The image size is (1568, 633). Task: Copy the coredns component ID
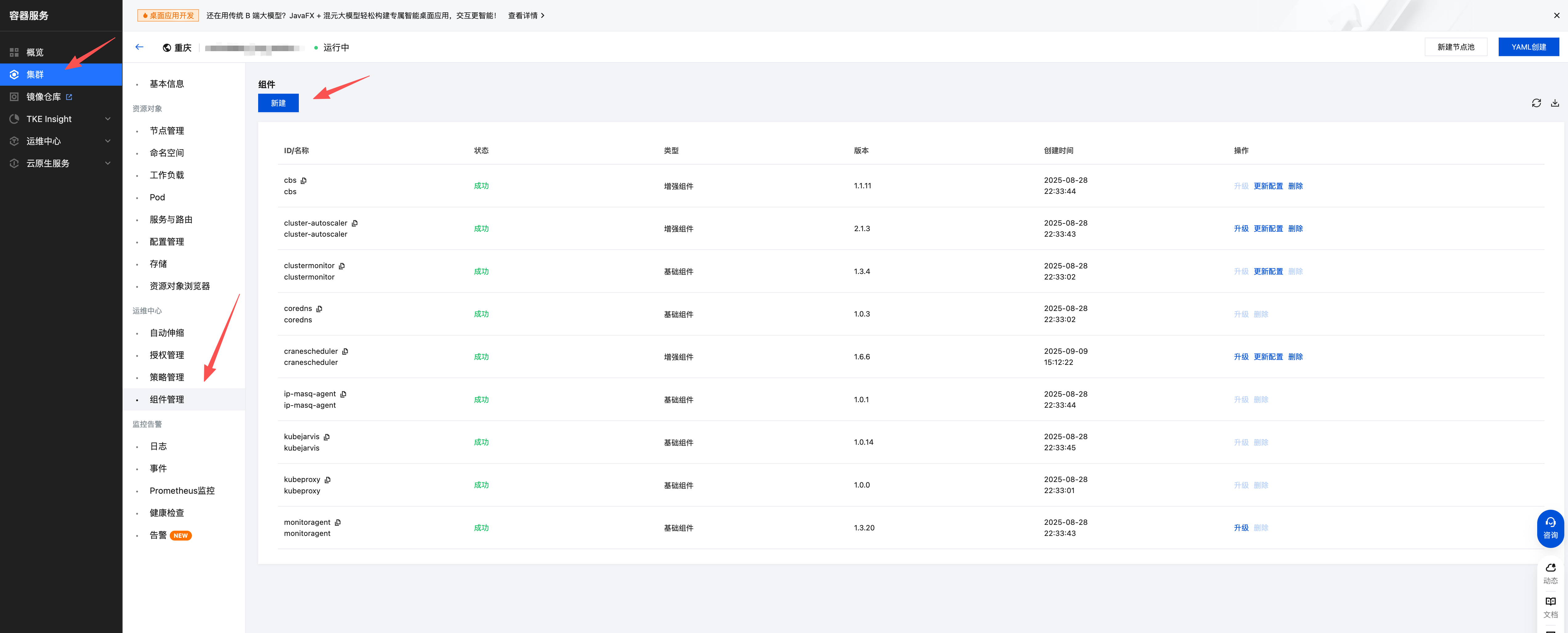(319, 308)
